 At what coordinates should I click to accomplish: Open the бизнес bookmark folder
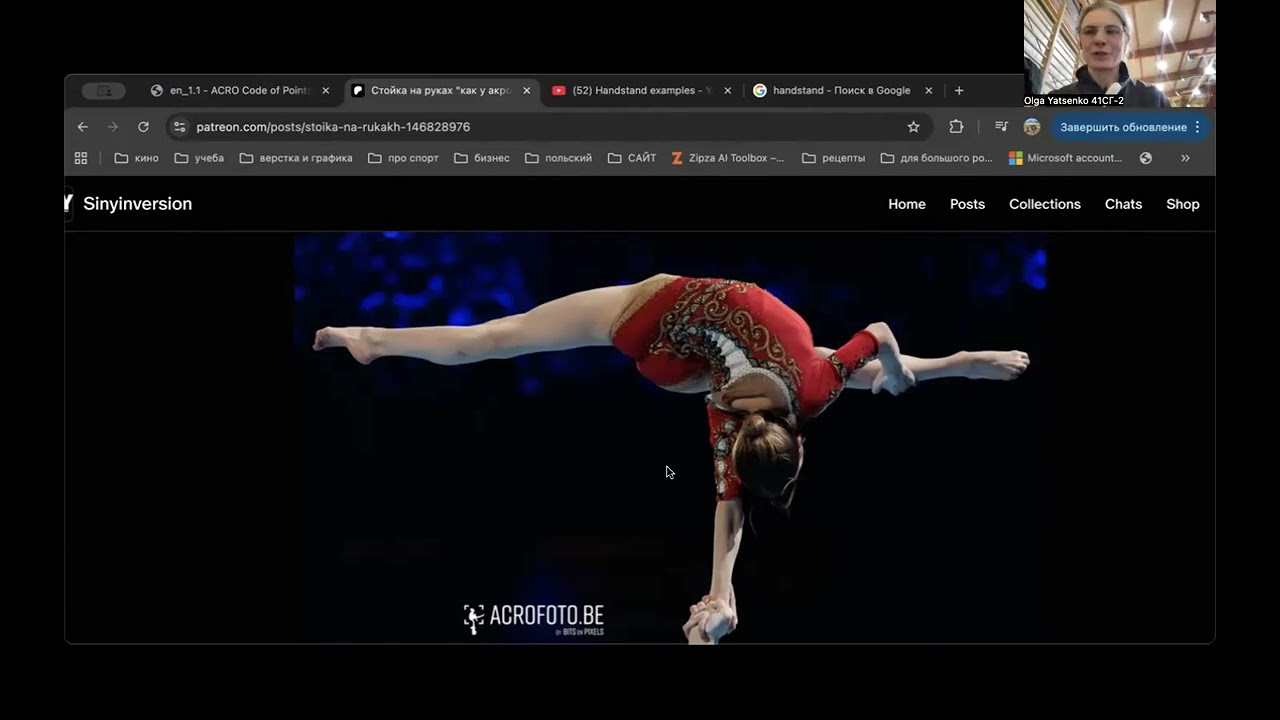pos(481,158)
